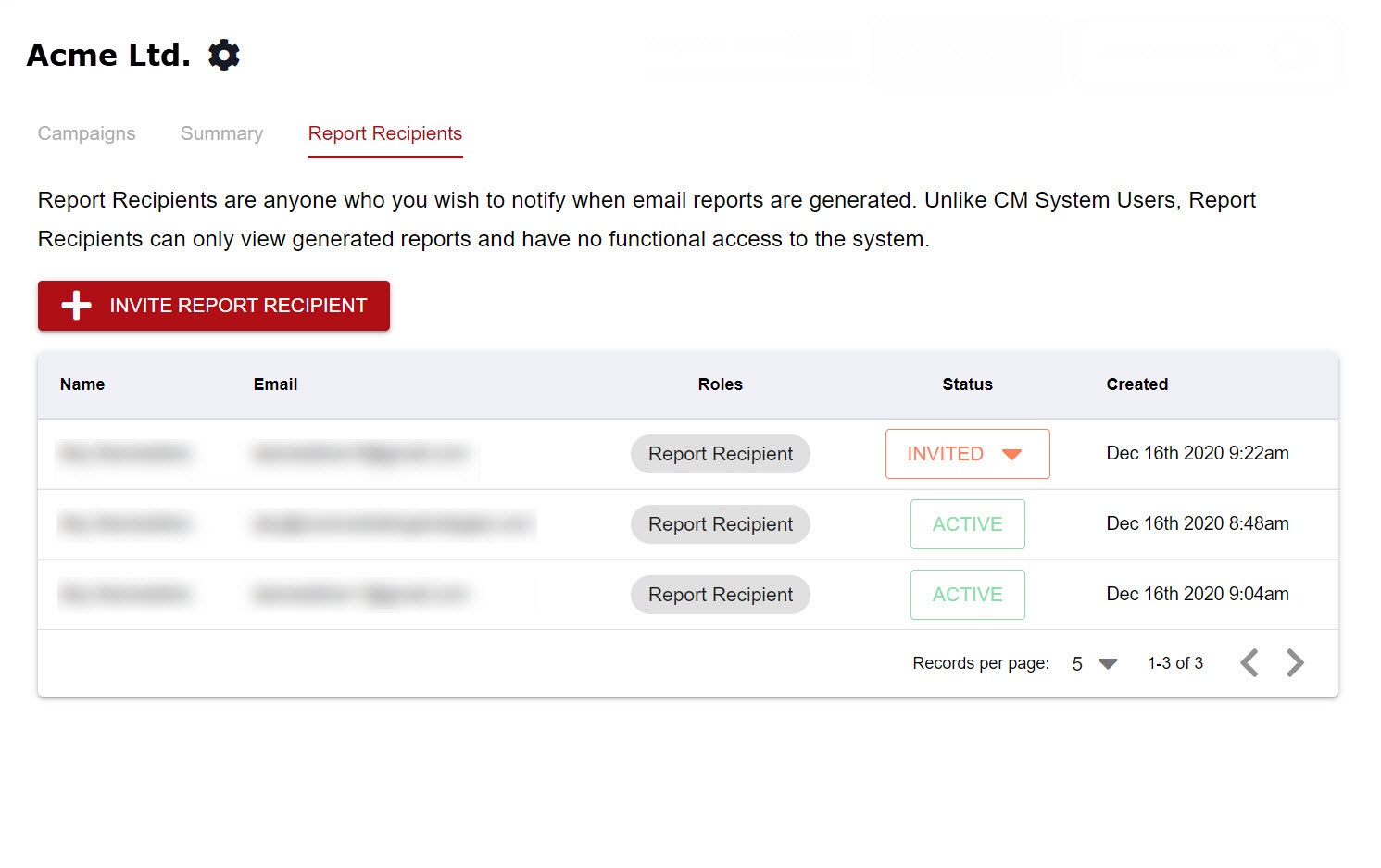Click the INVITE REPORT RECIPIENT button

[x=213, y=306]
